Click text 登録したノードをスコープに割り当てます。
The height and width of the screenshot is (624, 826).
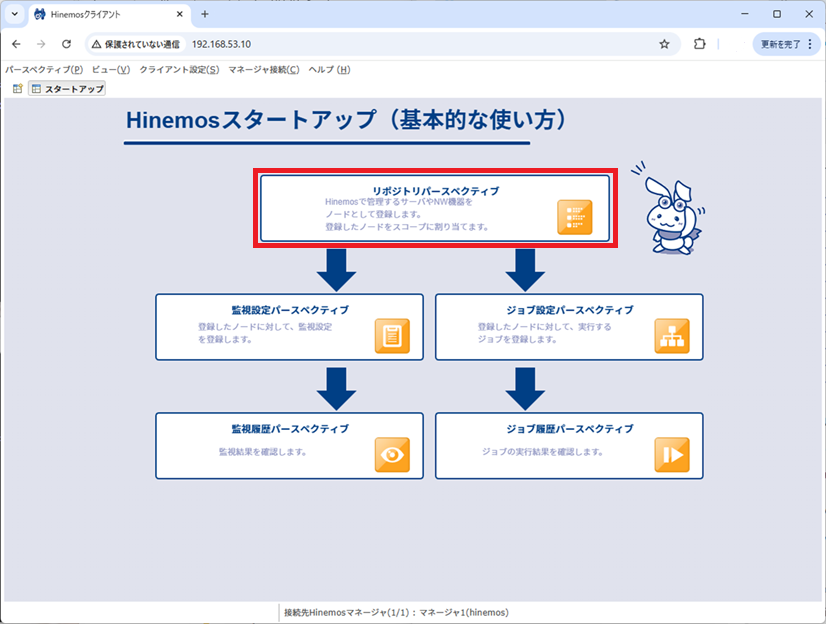click(x=407, y=227)
